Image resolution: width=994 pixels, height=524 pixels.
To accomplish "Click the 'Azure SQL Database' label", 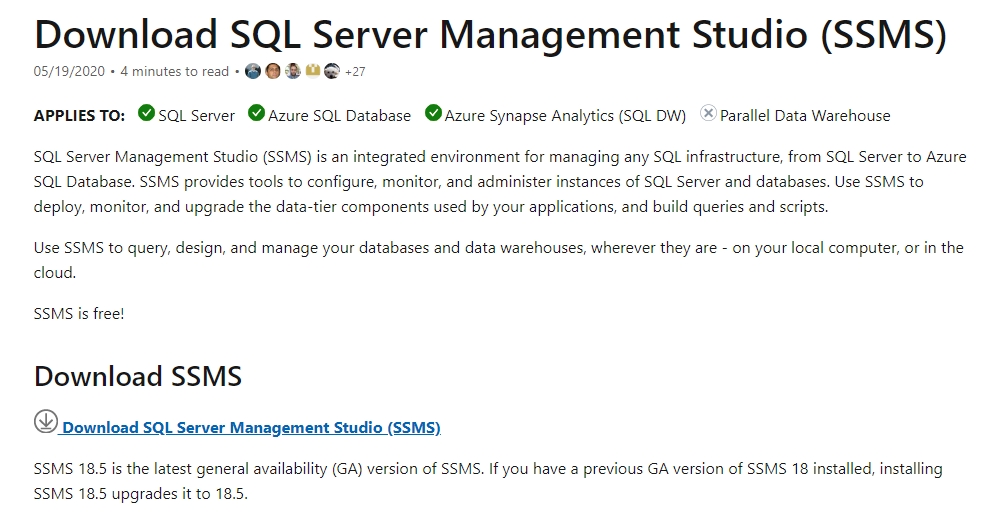I will pos(339,116).
